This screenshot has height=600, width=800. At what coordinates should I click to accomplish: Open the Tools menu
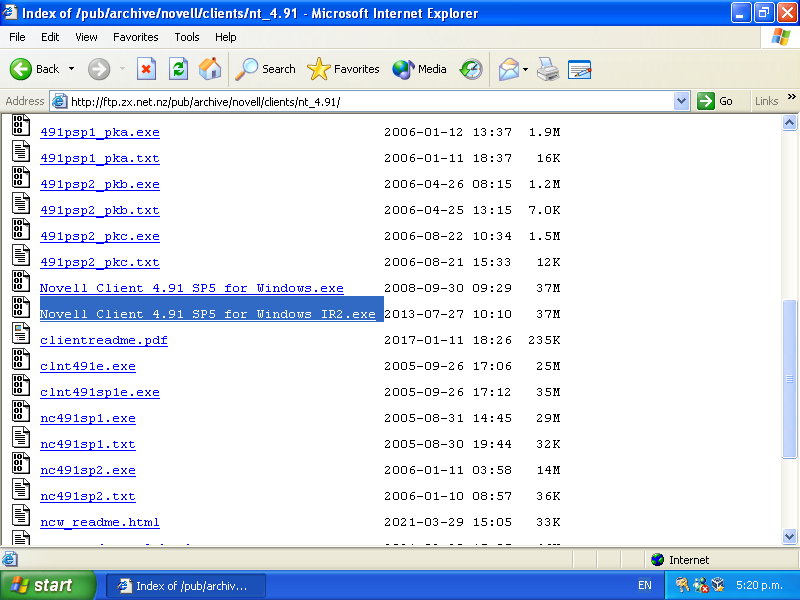(x=187, y=37)
